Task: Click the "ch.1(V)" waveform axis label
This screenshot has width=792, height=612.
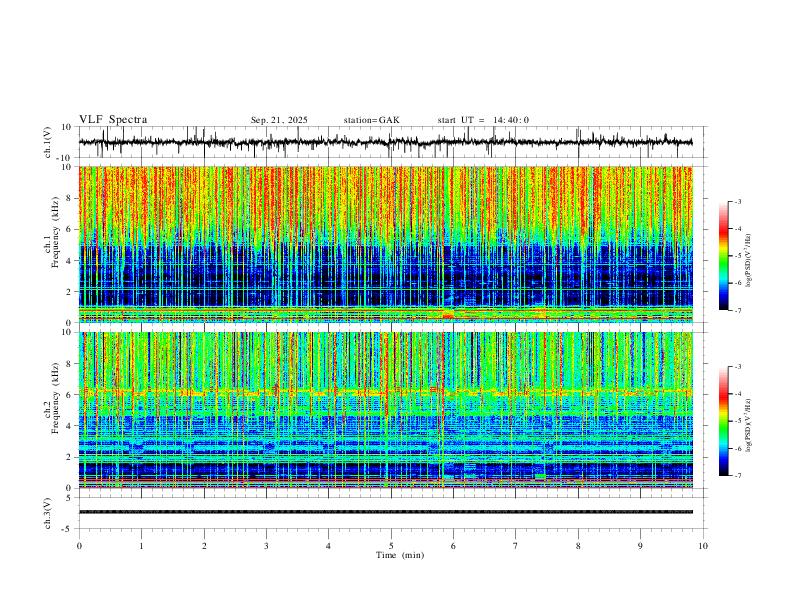Action: coord(48,142)
